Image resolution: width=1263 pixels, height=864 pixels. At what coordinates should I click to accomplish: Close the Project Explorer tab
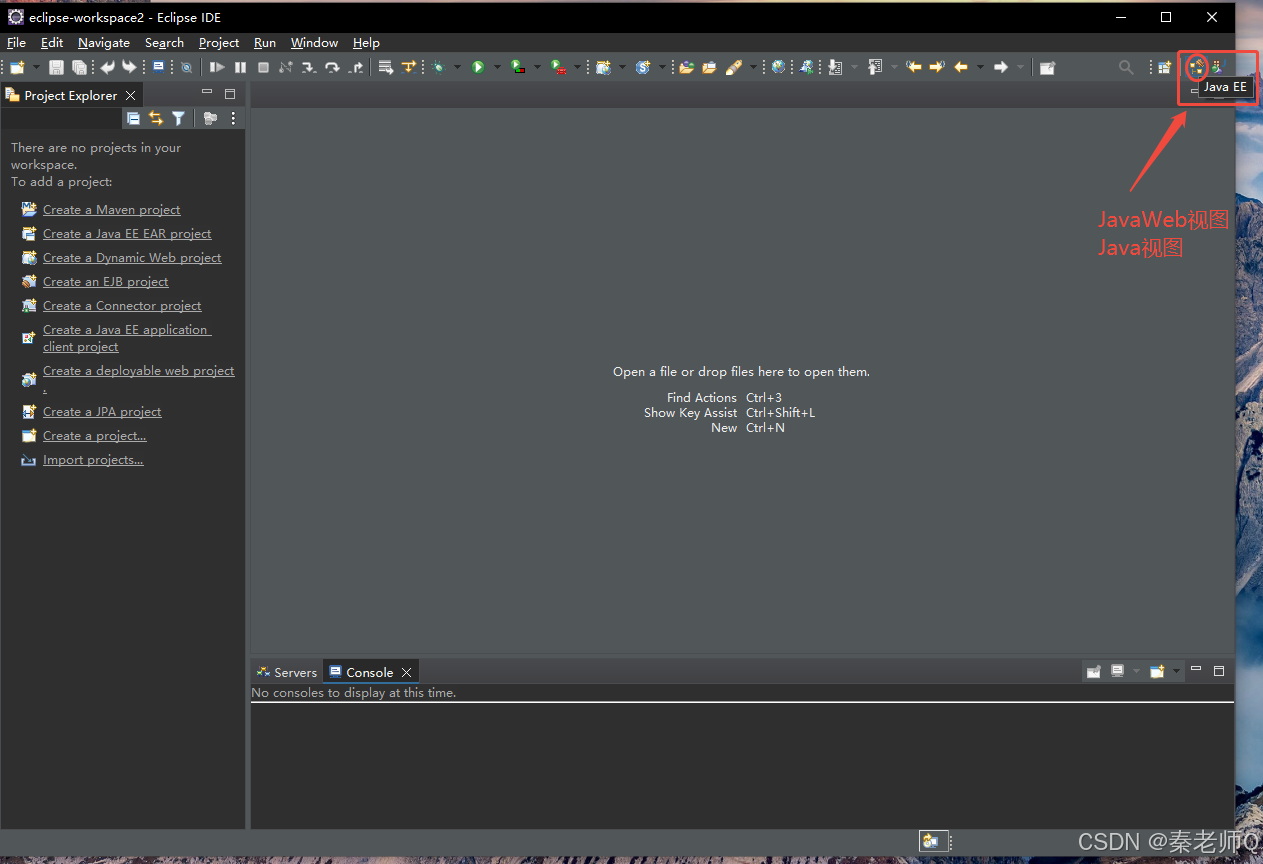coord(131,95)
